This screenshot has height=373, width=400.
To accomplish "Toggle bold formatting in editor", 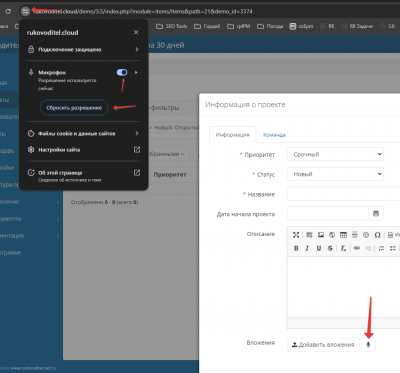I will point(296,248).
